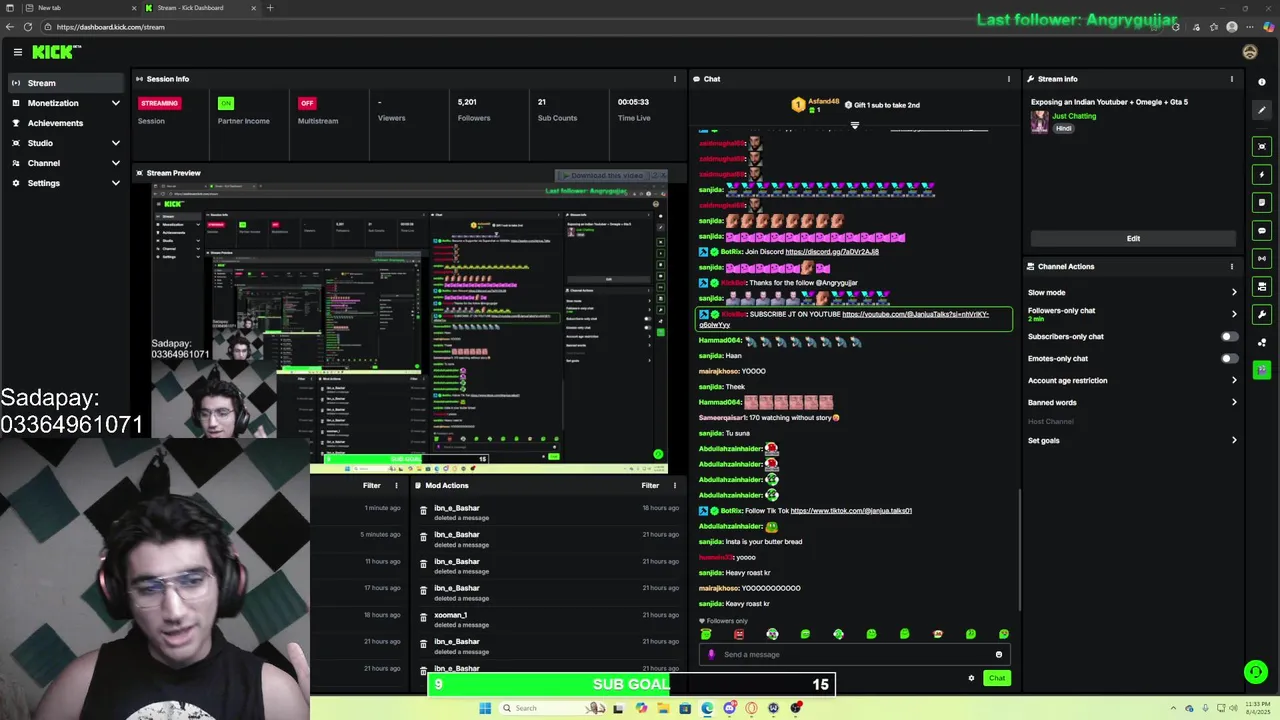Image resolution: width=1280 pixels, height=720 pixels.
Task: Toggle the wrench panel icon in toolbar
Action: pos(1262,315)
